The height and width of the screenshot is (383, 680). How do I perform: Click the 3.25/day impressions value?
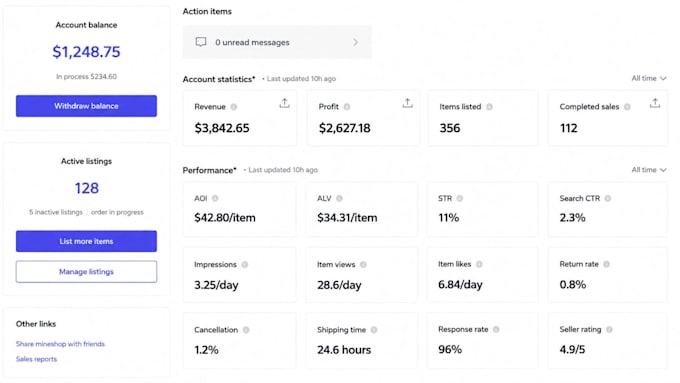pos(216,285)
